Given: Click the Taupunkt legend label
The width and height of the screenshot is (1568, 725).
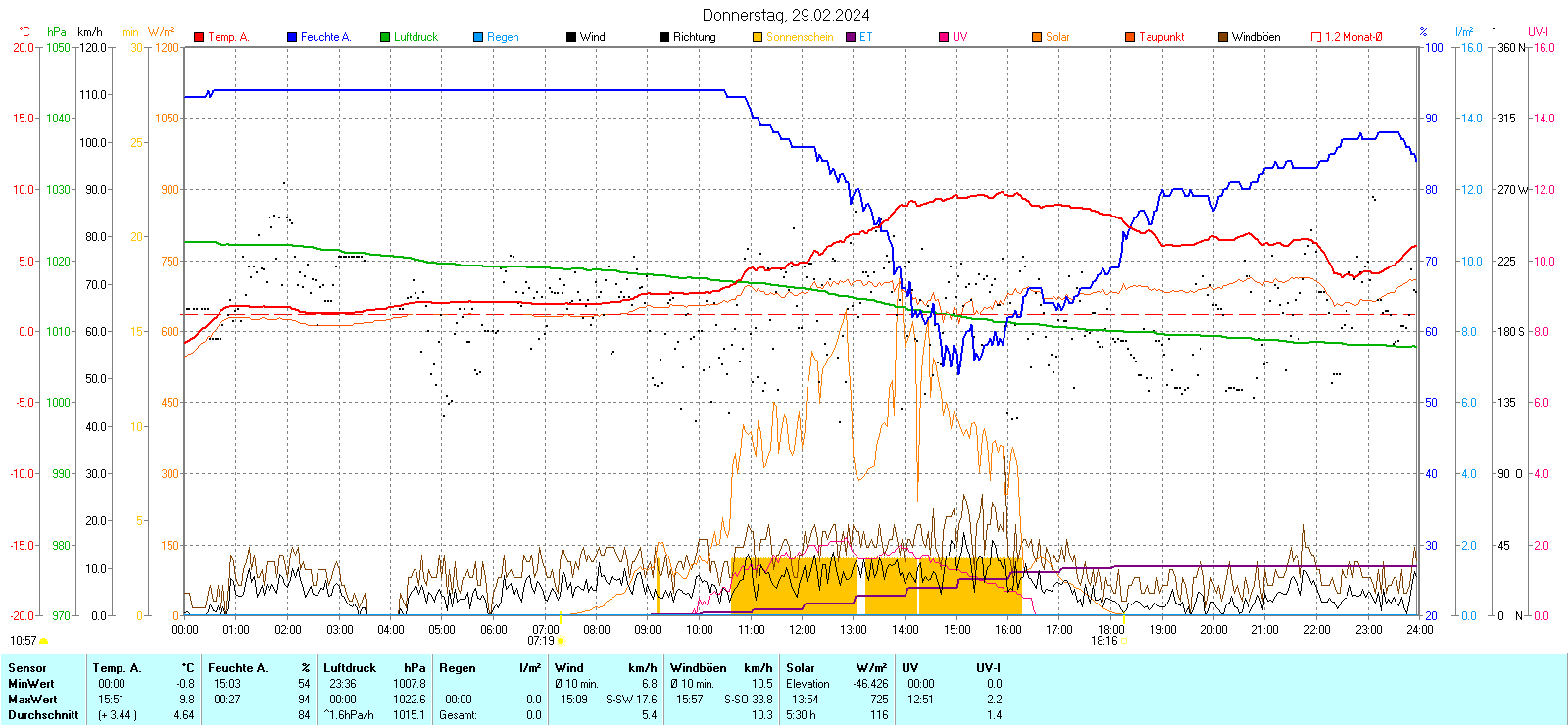Looking at the screenshot, I should pyautogui.click(x=1161, y=37).
